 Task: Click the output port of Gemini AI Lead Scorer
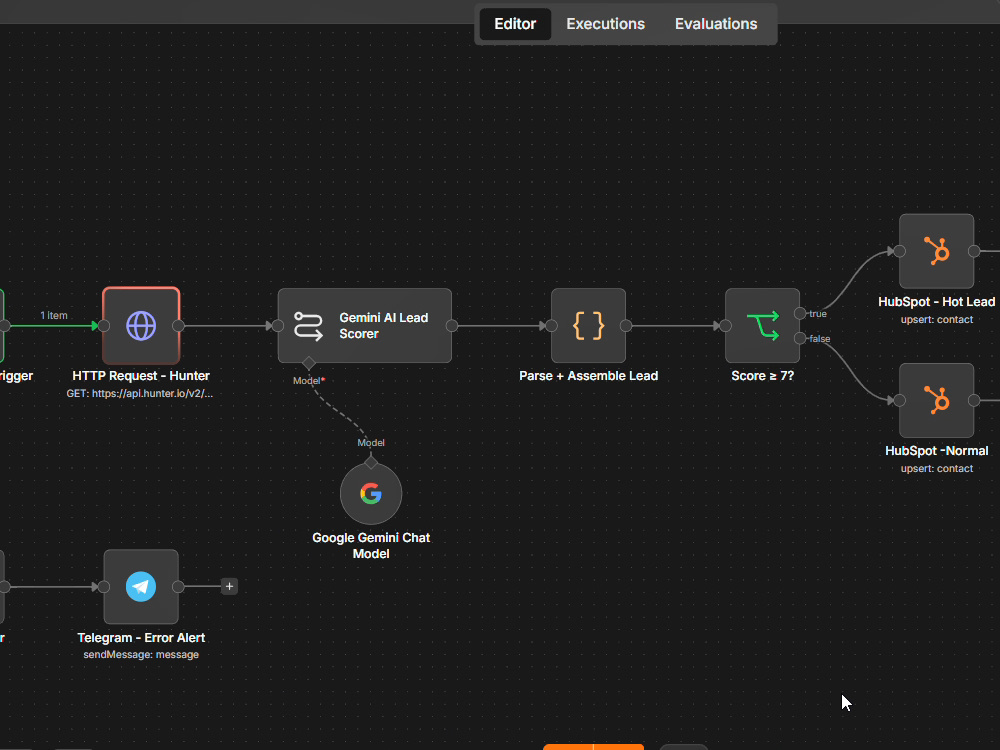pyautogui.click(x=452, y=326)
